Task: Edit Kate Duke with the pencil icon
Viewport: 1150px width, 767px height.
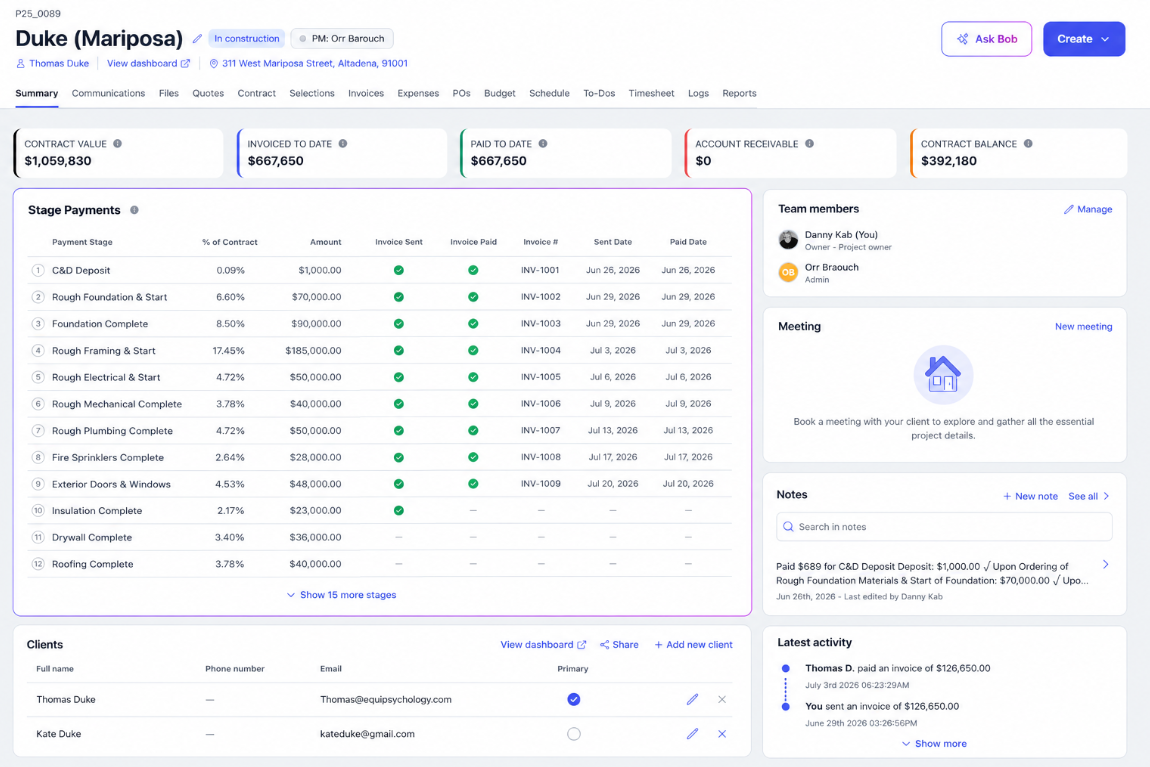Action: [692, 733]
